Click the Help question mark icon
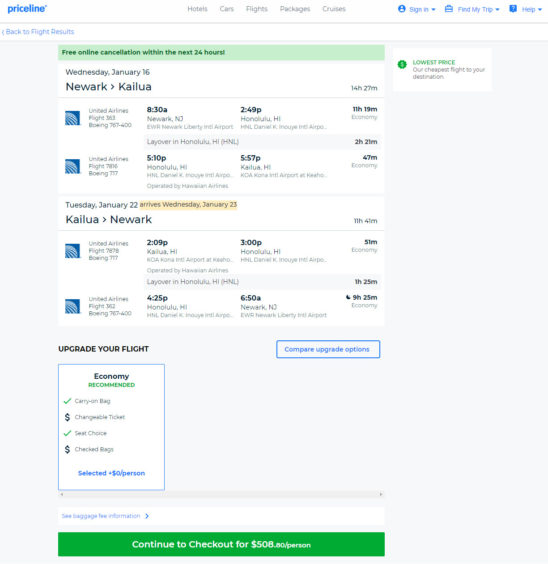The height and width of the screenshot is (564, 548). (513, 9)
